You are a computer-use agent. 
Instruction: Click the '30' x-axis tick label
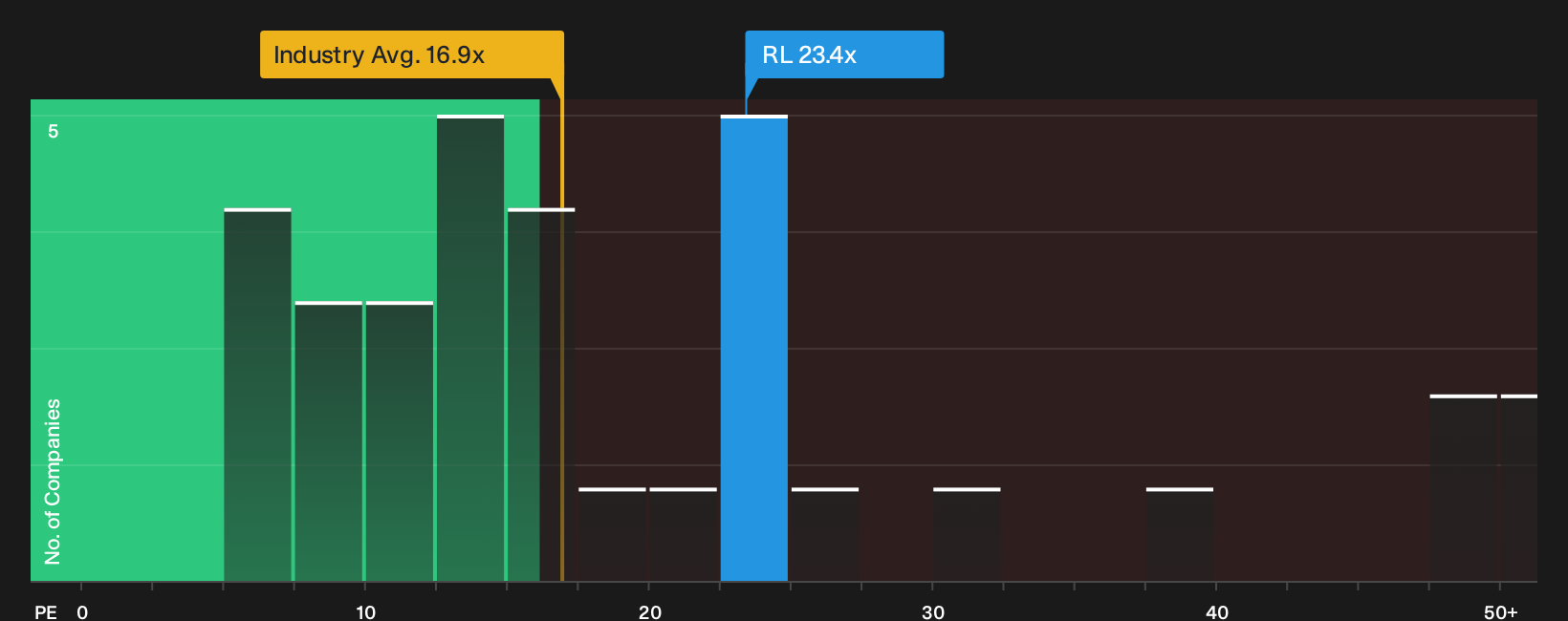tap(933, 612)
